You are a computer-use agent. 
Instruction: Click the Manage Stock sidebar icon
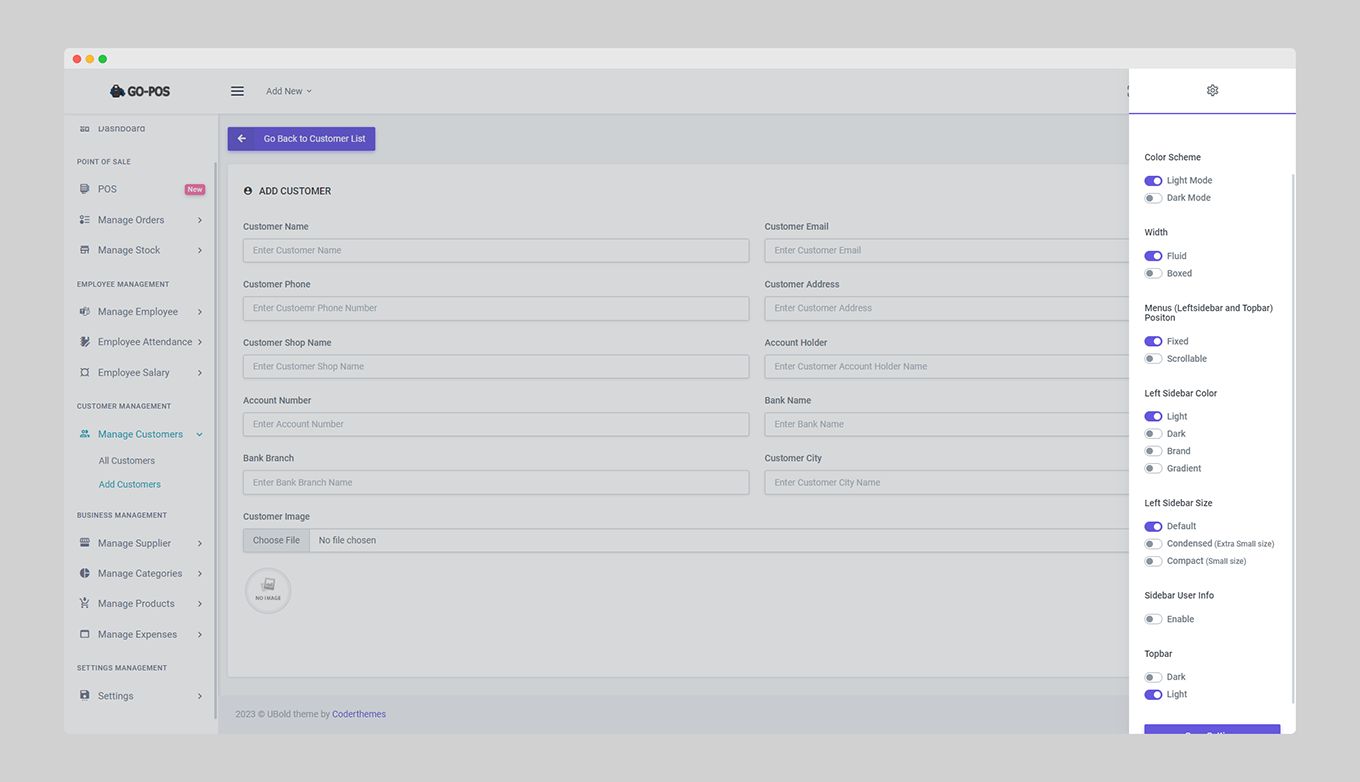tap(85, 250)
